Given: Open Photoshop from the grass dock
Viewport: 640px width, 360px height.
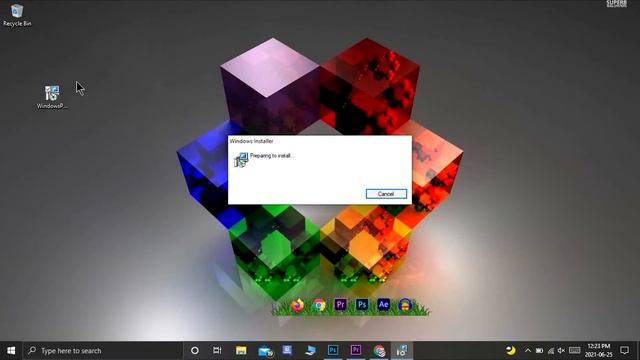Looking at the screenshot, I should pos(362,304).
